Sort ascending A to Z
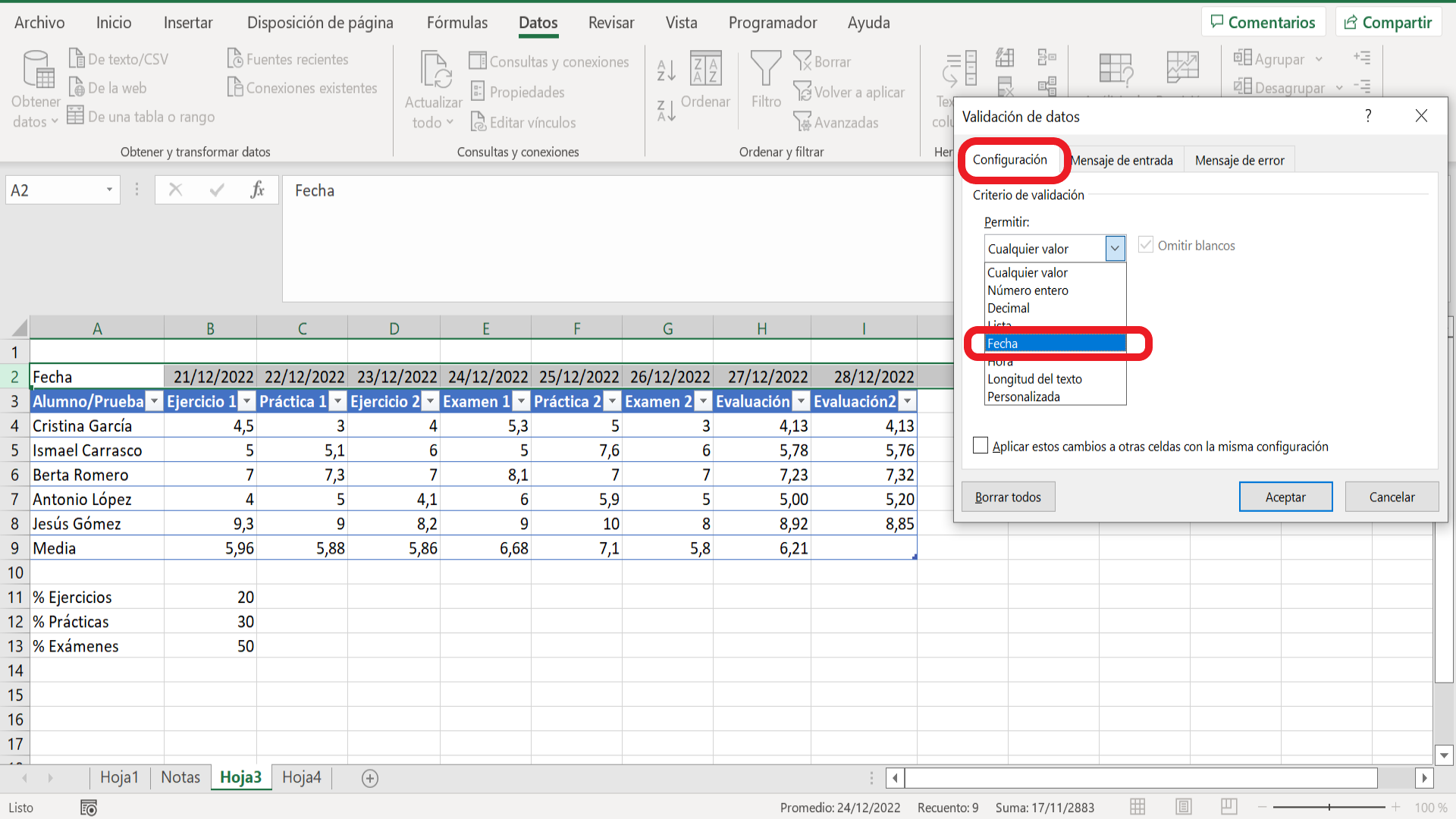Viewport: 1456px width, 819px height. (666, 71)
